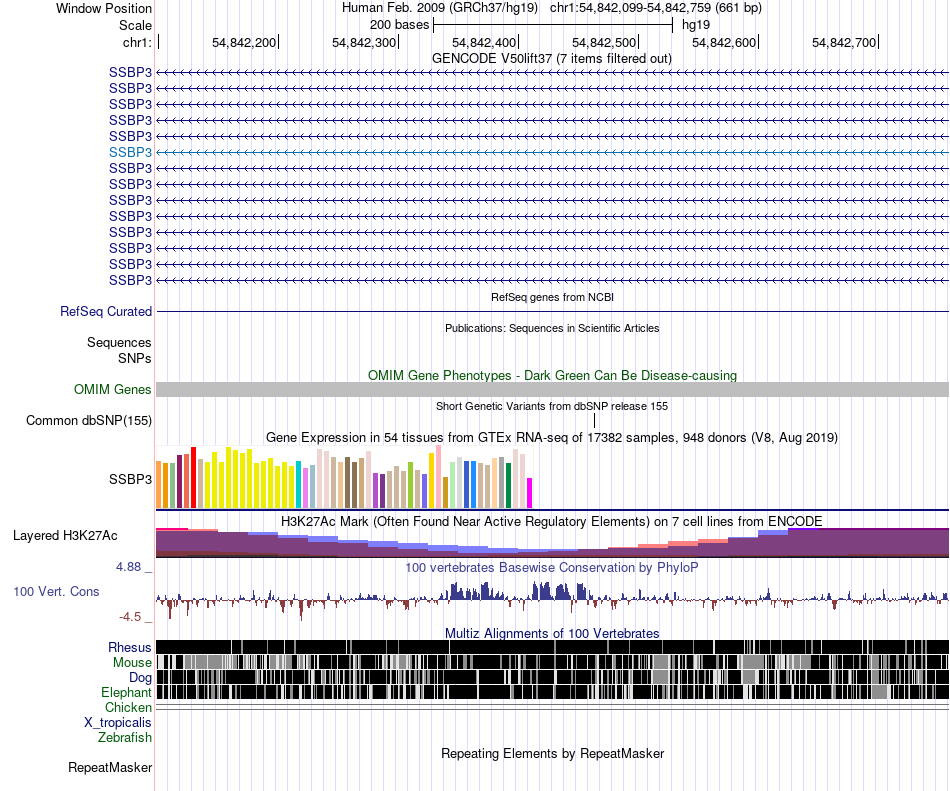
Task: Click the 'Sequences' track label
Action: [119, 342]
